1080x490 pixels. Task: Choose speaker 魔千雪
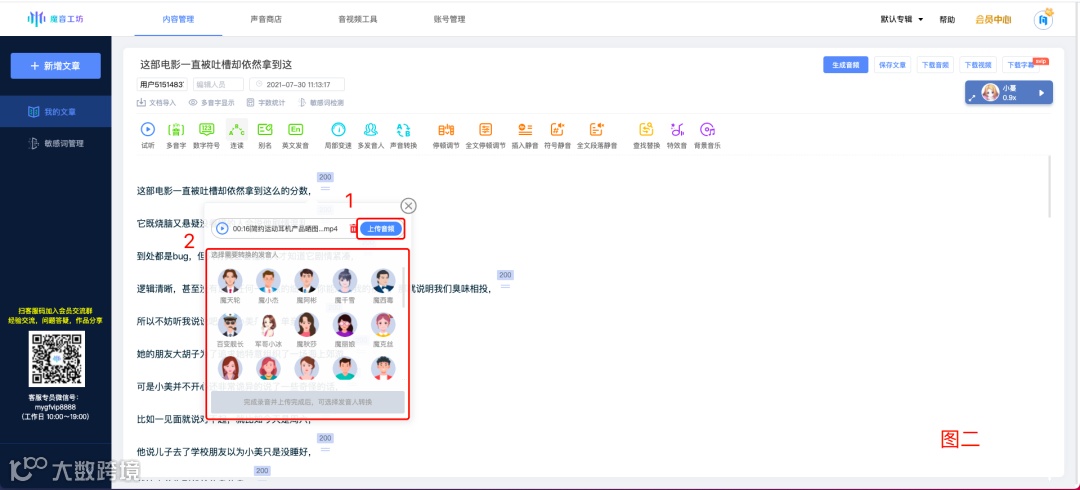[344, 286]
